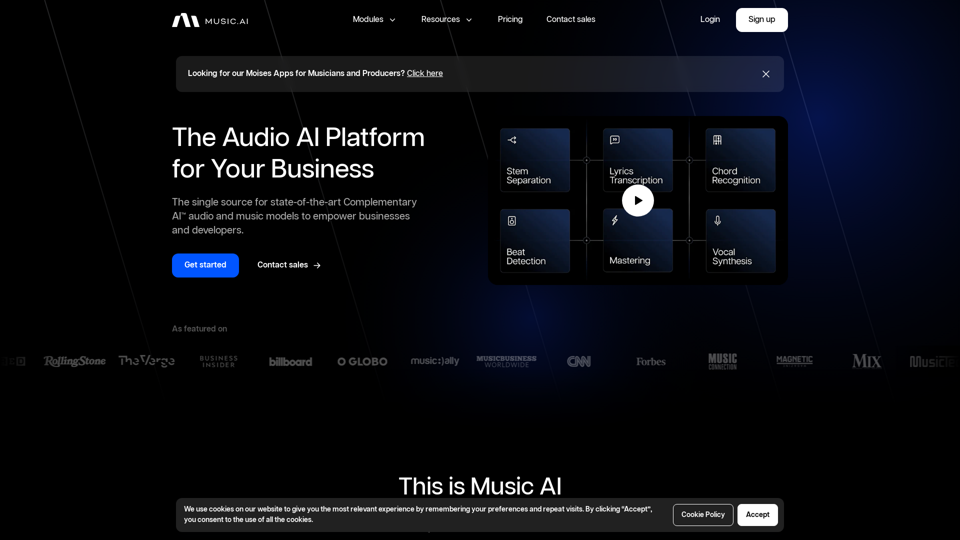
Task: Click the 'As featured on' label
Action: [x=200, y=329]
